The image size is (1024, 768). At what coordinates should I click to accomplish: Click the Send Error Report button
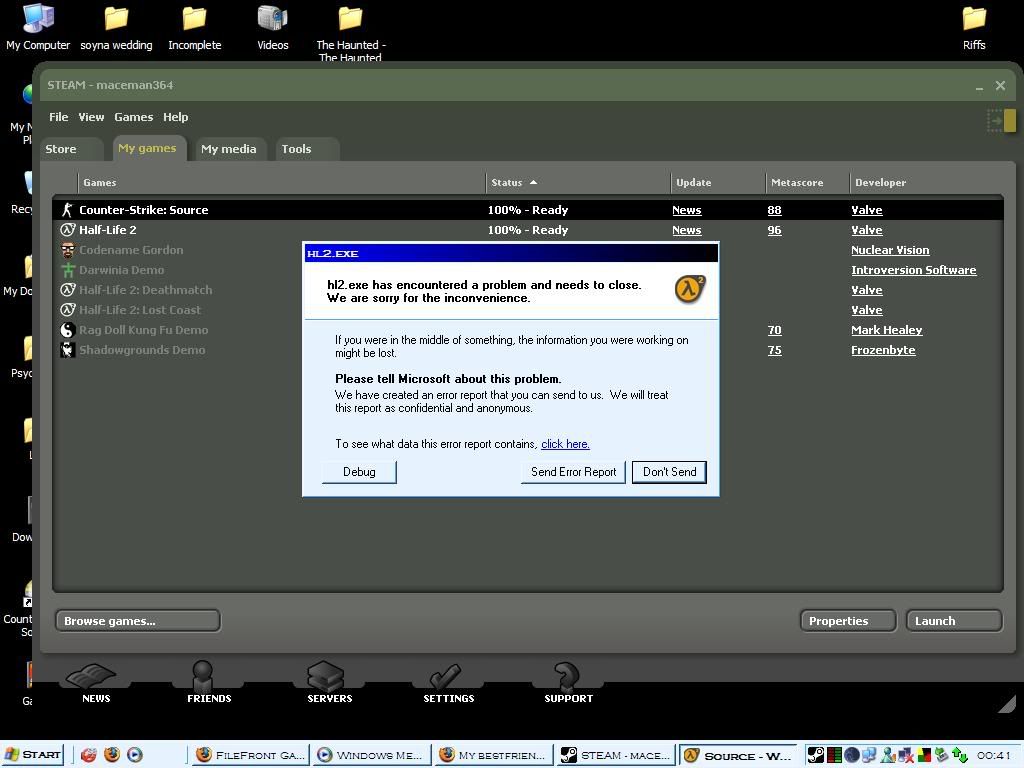click(573, 472)
